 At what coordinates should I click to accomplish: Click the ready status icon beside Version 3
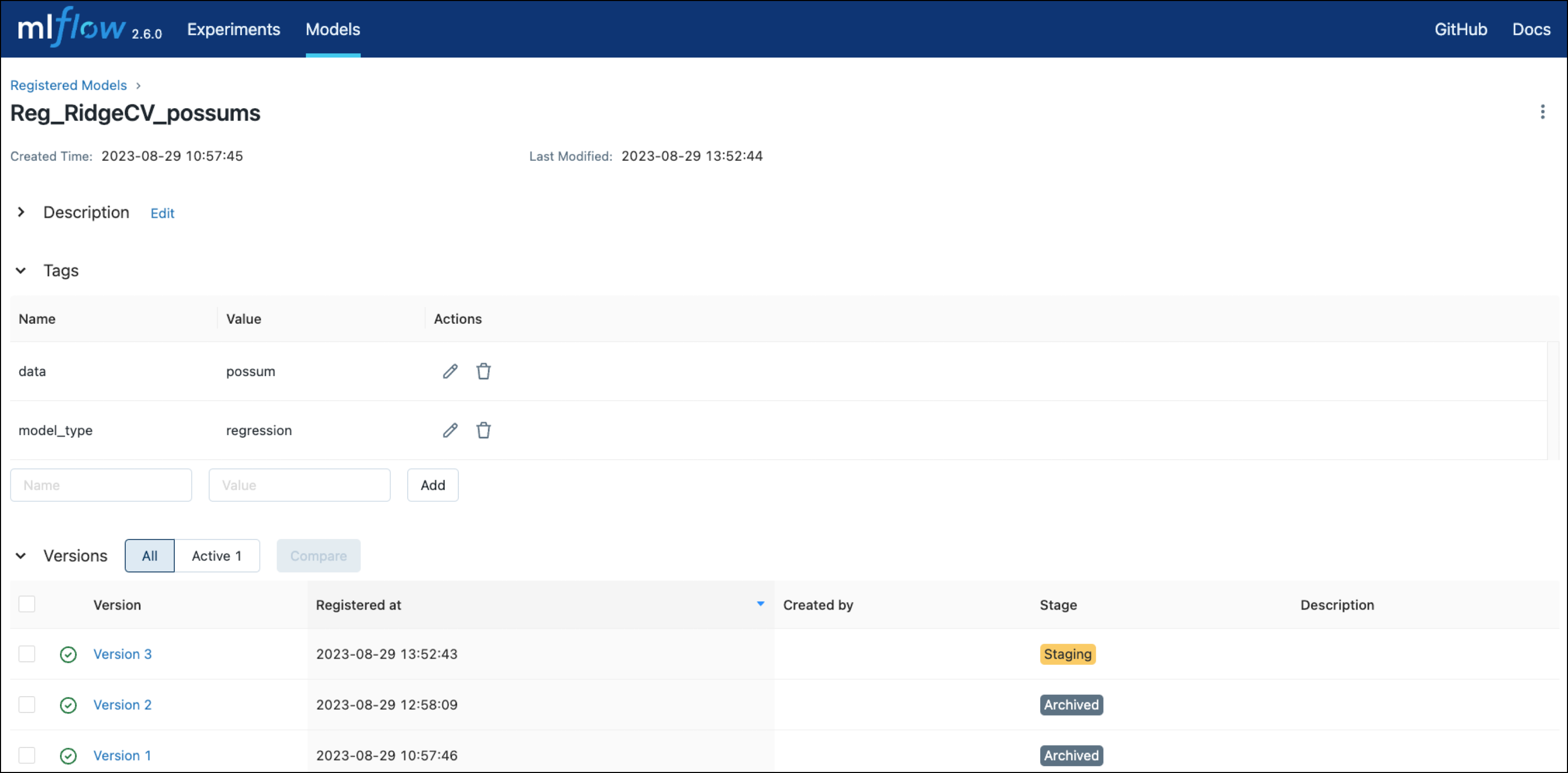click(67, 654)
